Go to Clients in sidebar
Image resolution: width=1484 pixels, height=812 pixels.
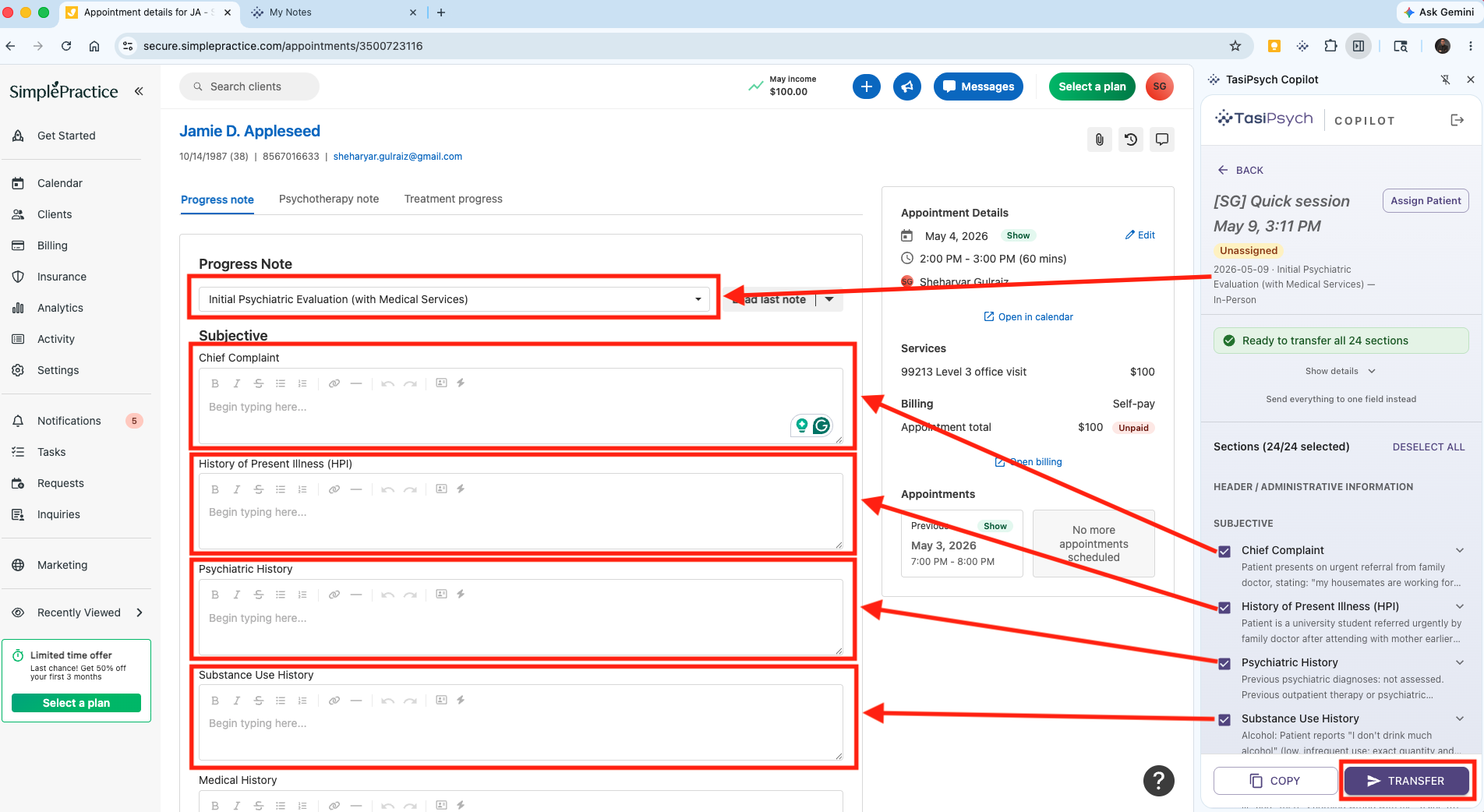click(x=55, y=214)
